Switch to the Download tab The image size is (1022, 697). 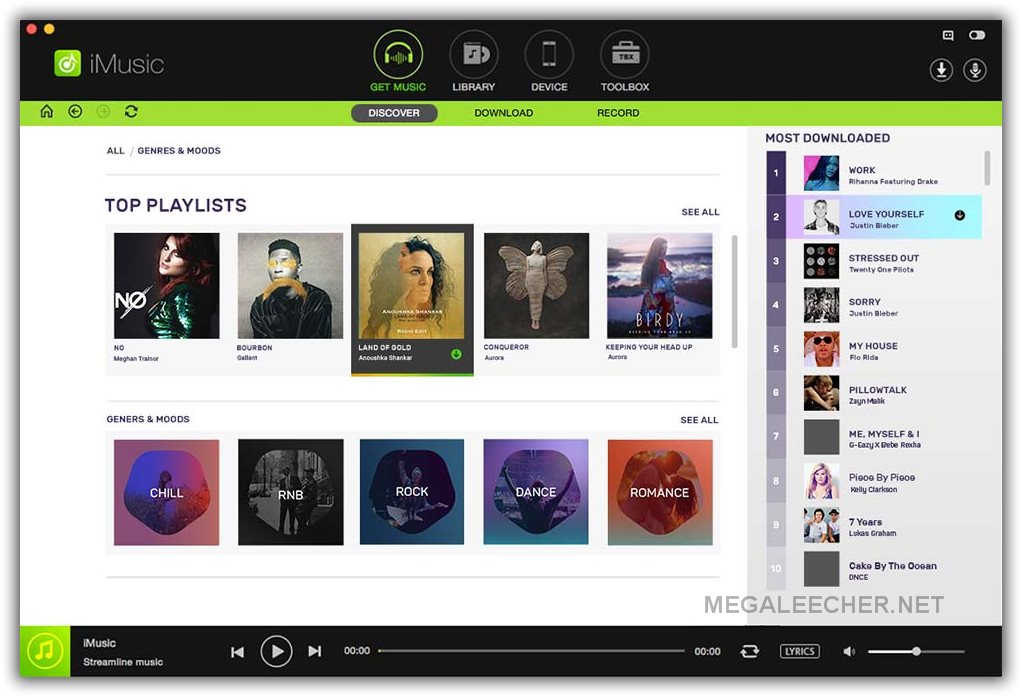(x=503, y=113)
